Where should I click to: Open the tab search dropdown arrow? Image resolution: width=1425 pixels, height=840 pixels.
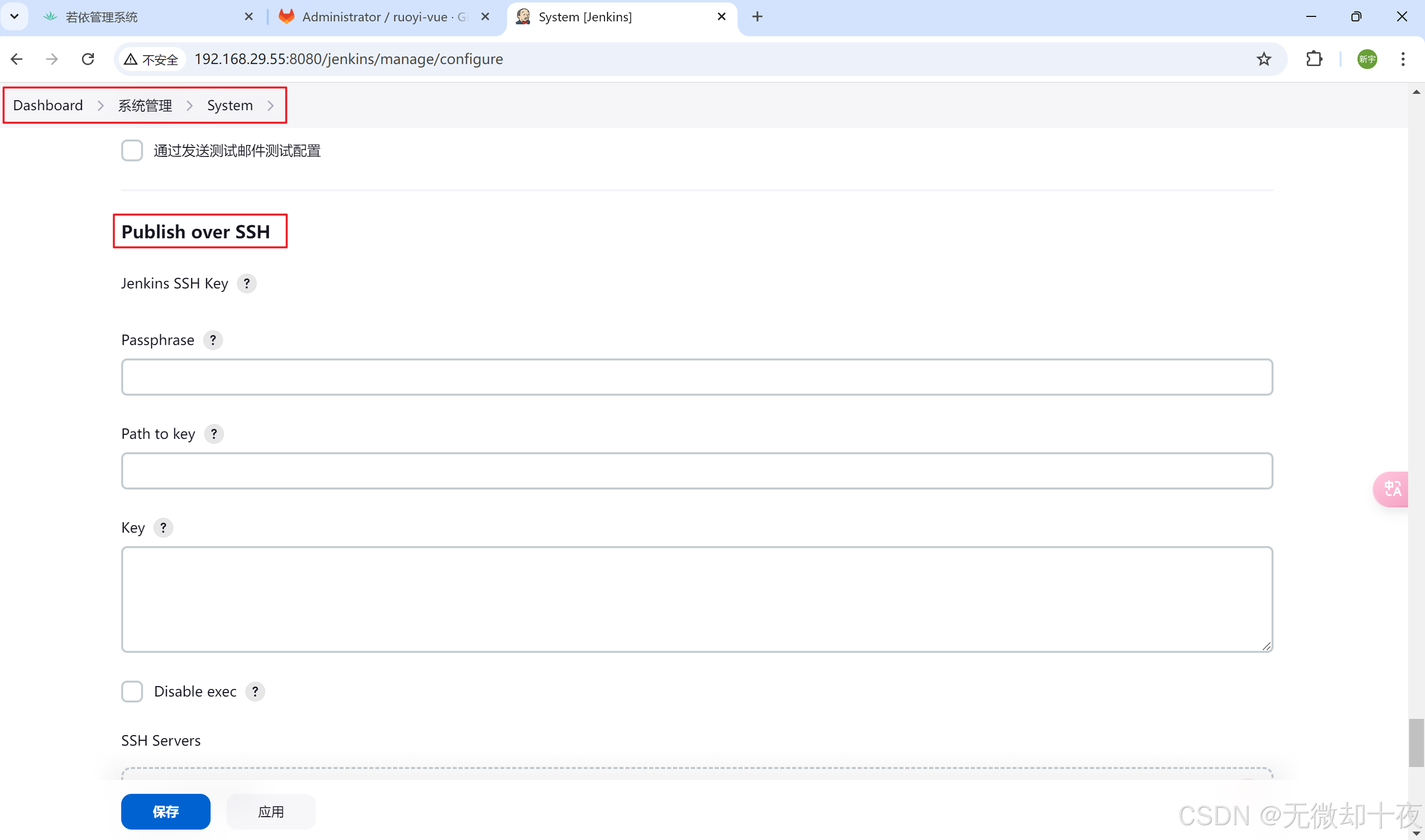(x=15, y=17)
